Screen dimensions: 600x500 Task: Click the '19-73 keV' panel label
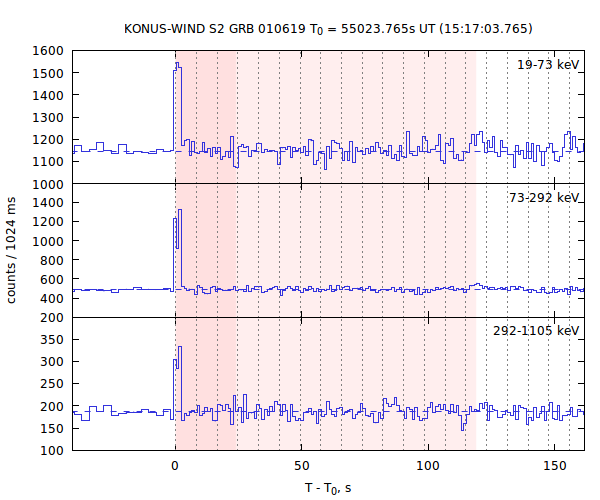[x=548, y=65]
